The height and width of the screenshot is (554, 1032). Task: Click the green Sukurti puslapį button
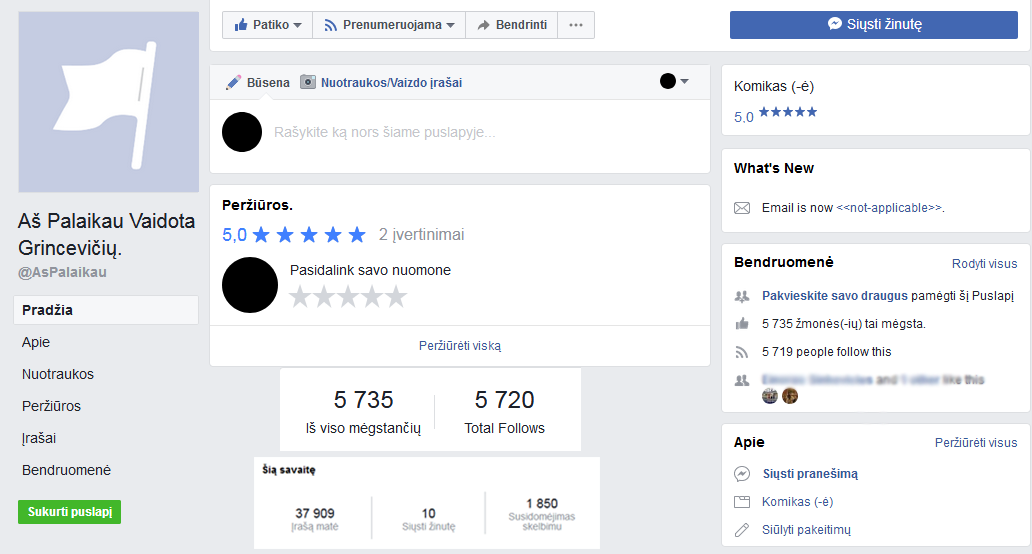pos(69,512)
